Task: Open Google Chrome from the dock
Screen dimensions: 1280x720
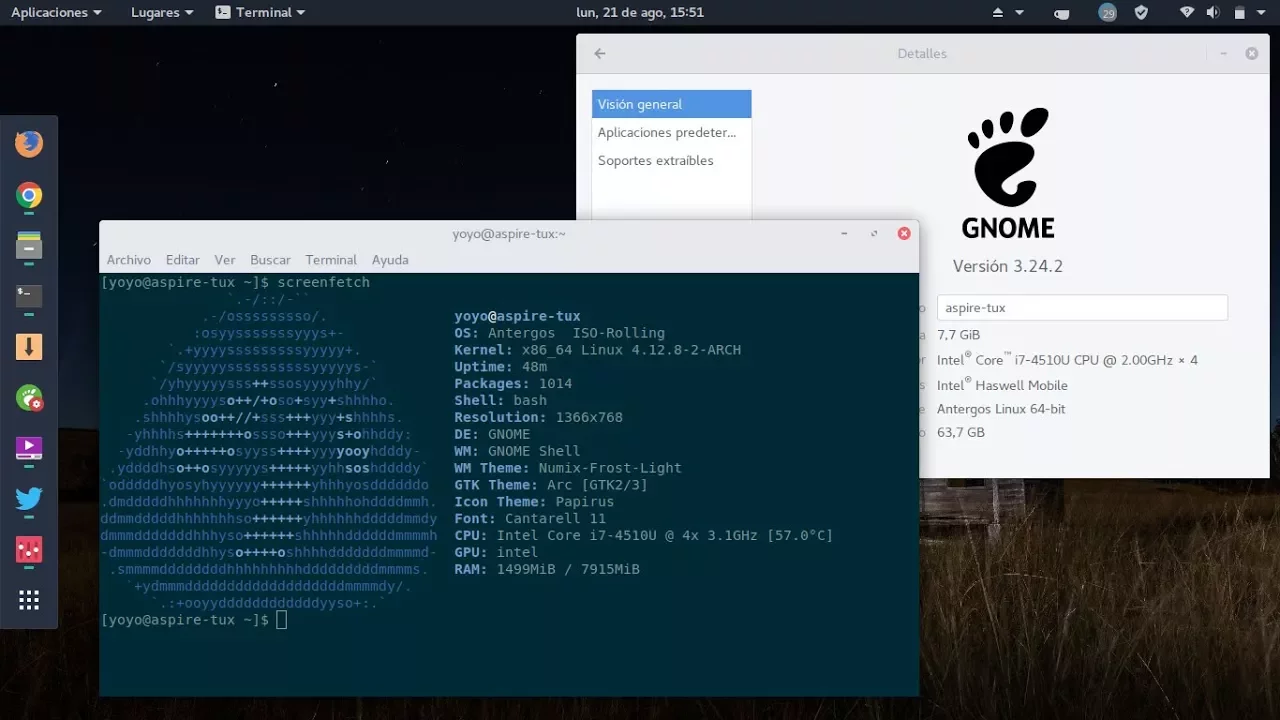Action: [x=29, y=196]
